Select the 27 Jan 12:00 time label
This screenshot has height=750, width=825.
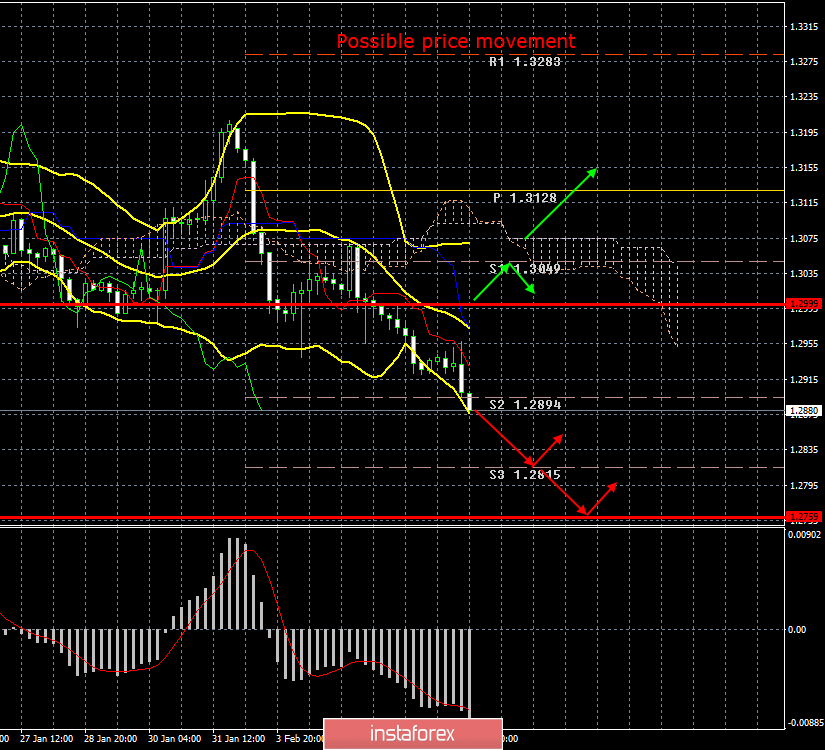pyautogui.click(x=46, y=740)
